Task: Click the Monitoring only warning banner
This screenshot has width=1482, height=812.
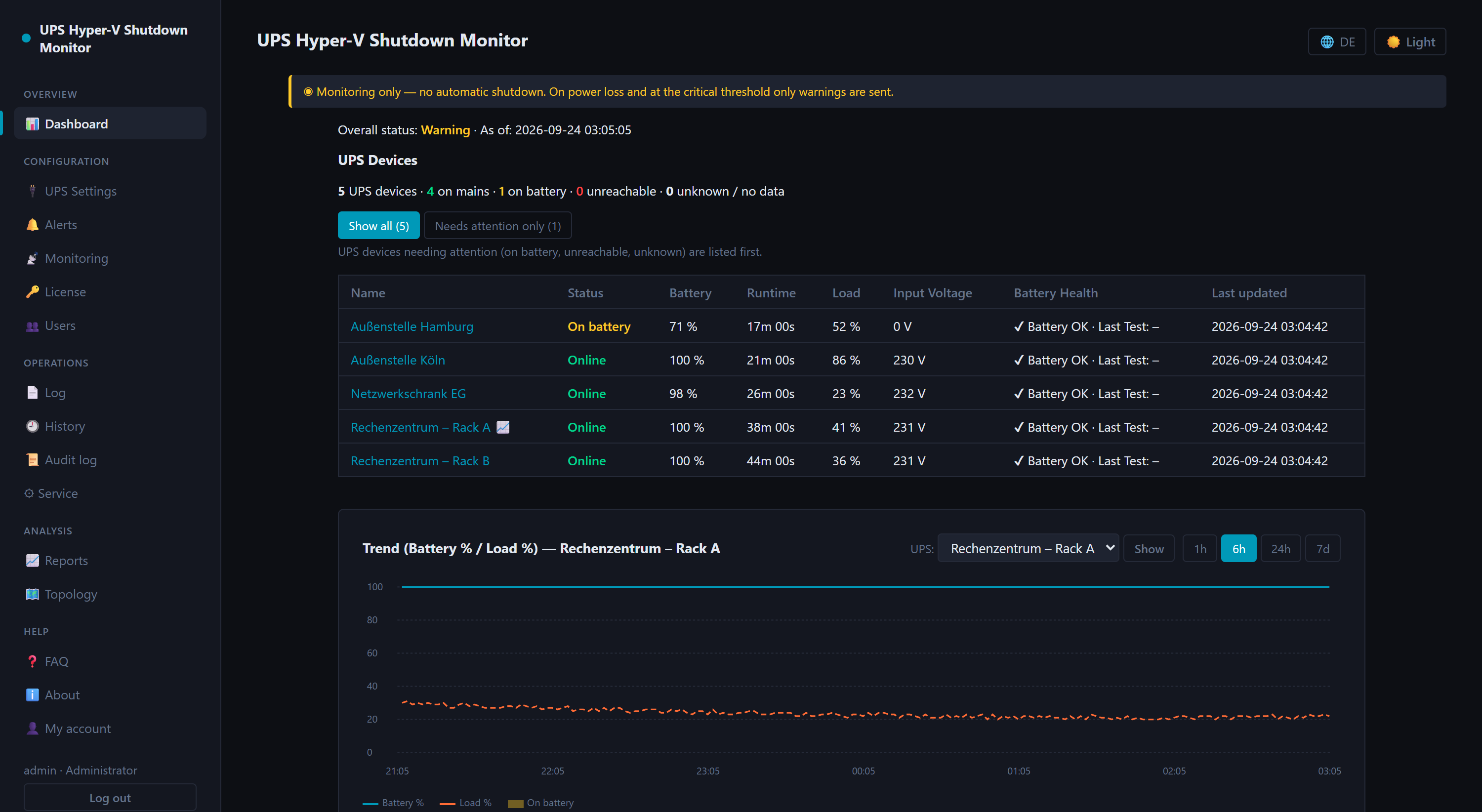Action: click(x=867, y=91)
